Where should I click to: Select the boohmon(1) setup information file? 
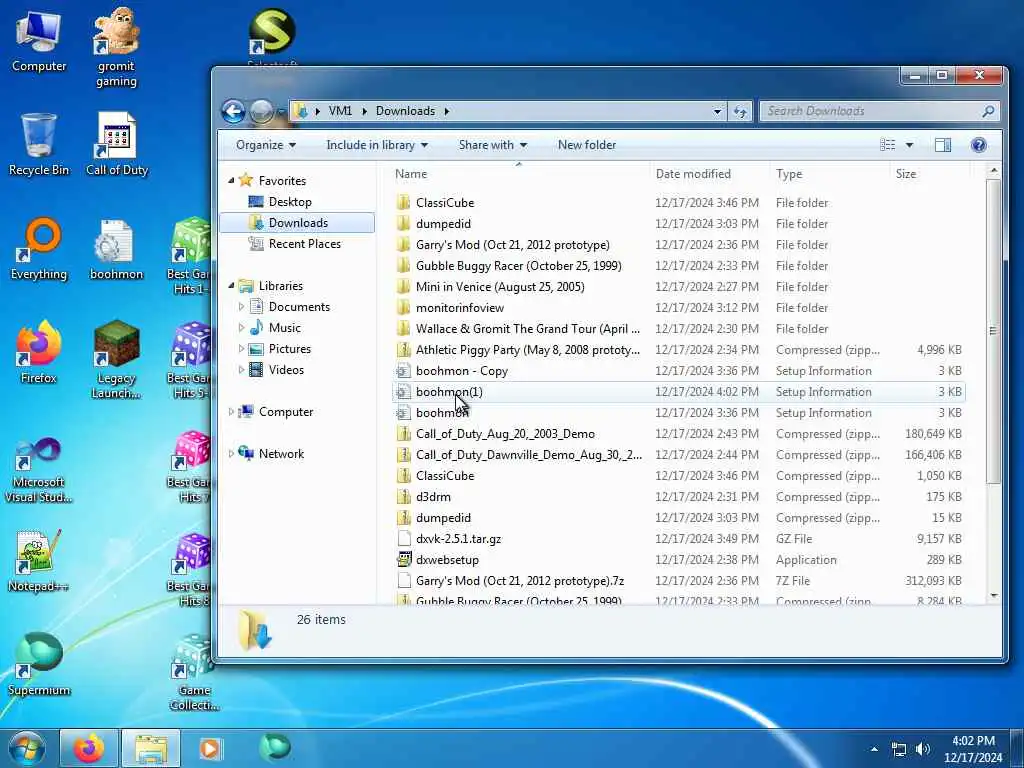tap(679, 392)
